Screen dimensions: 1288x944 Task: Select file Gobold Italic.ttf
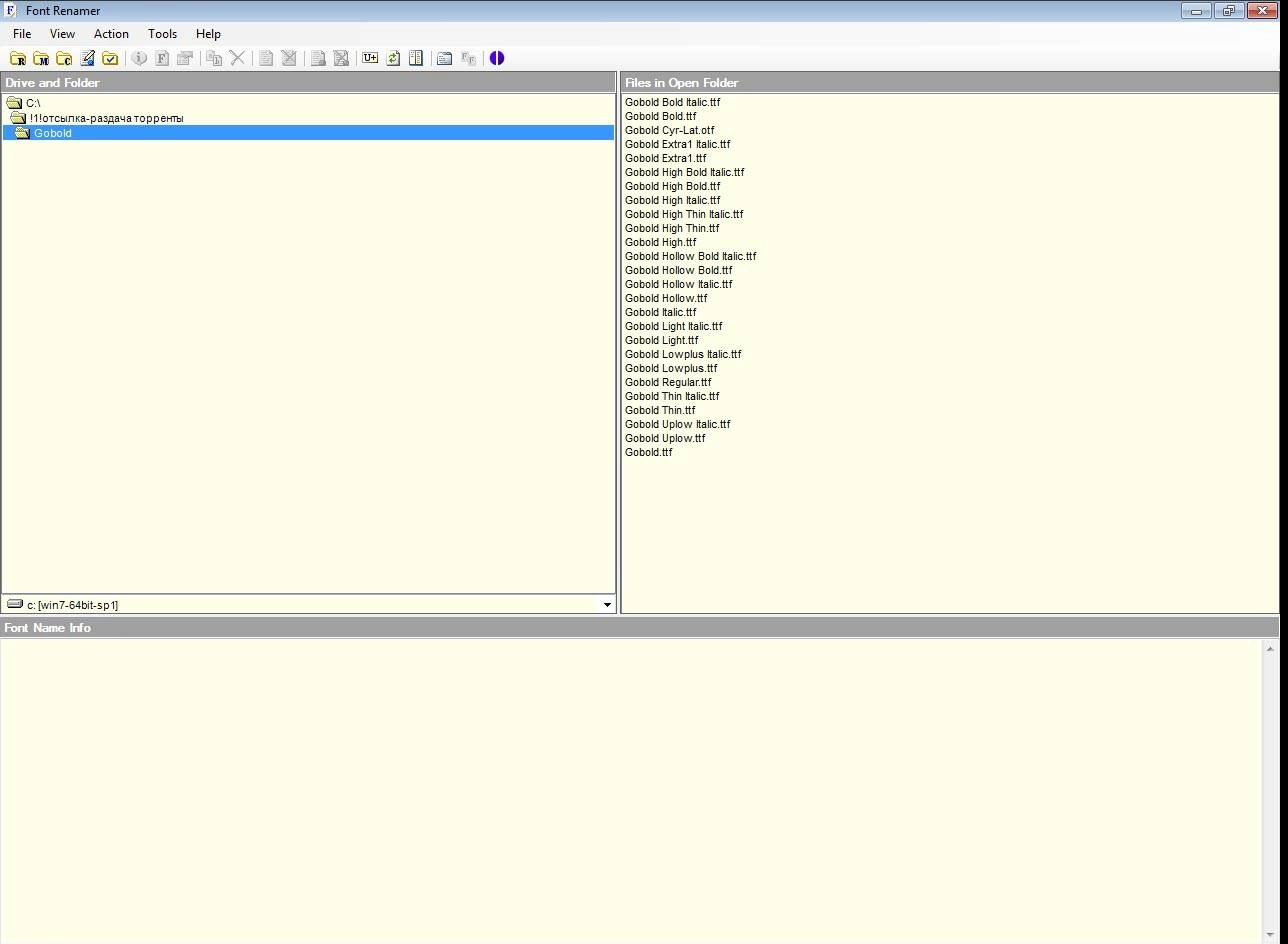[x=660, y=312]
